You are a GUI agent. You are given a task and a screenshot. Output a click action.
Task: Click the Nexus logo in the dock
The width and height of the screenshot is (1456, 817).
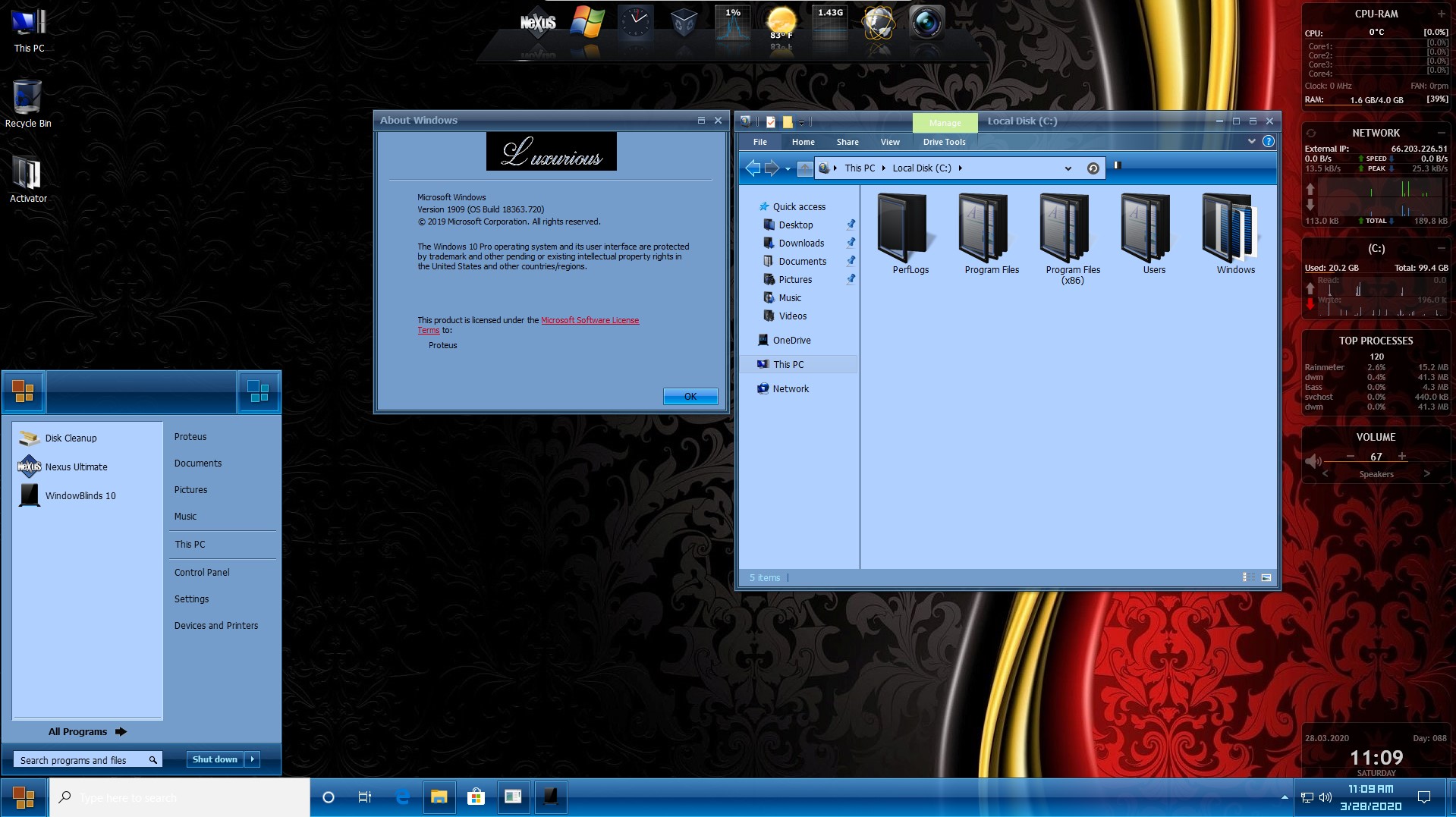pyautogui.click(x=538, y=23)
